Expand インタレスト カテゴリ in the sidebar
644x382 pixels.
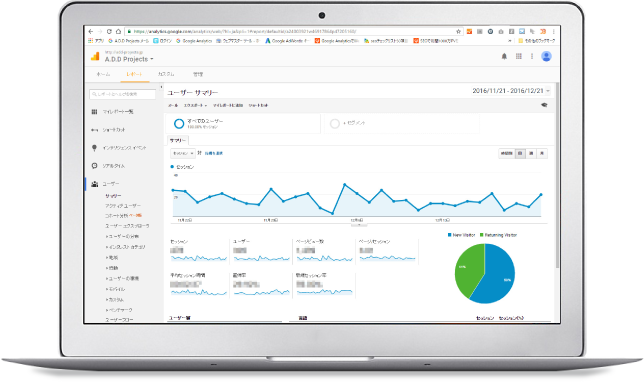(x=125, y=247)
